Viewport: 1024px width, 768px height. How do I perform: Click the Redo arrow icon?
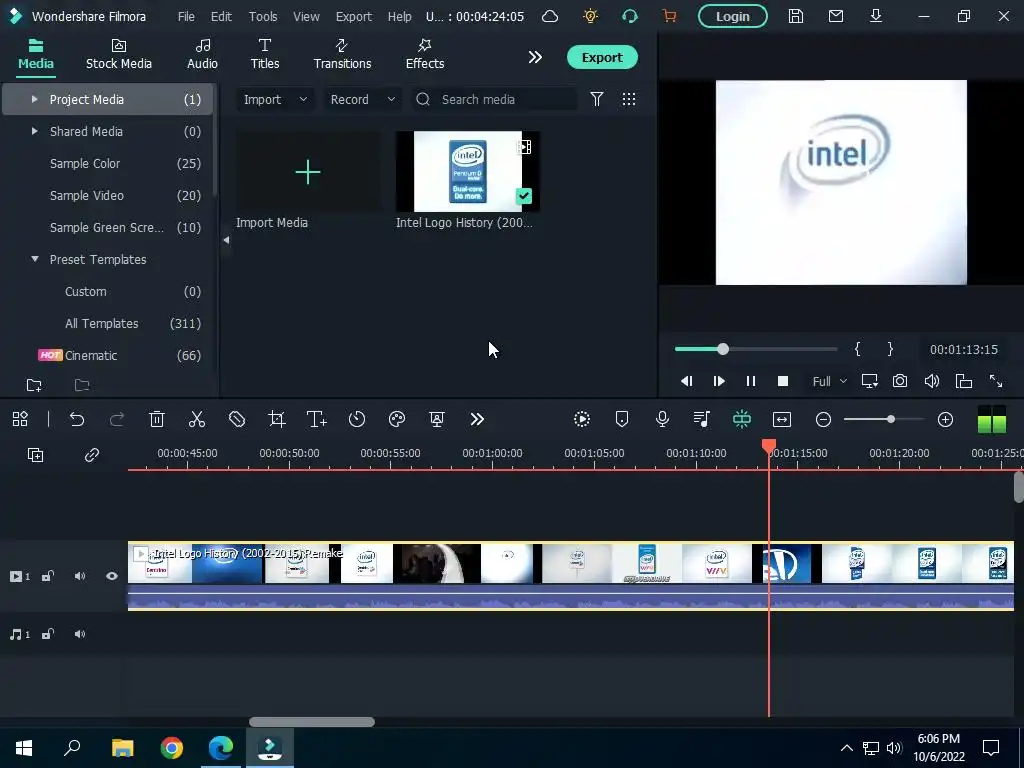[117, 419]
